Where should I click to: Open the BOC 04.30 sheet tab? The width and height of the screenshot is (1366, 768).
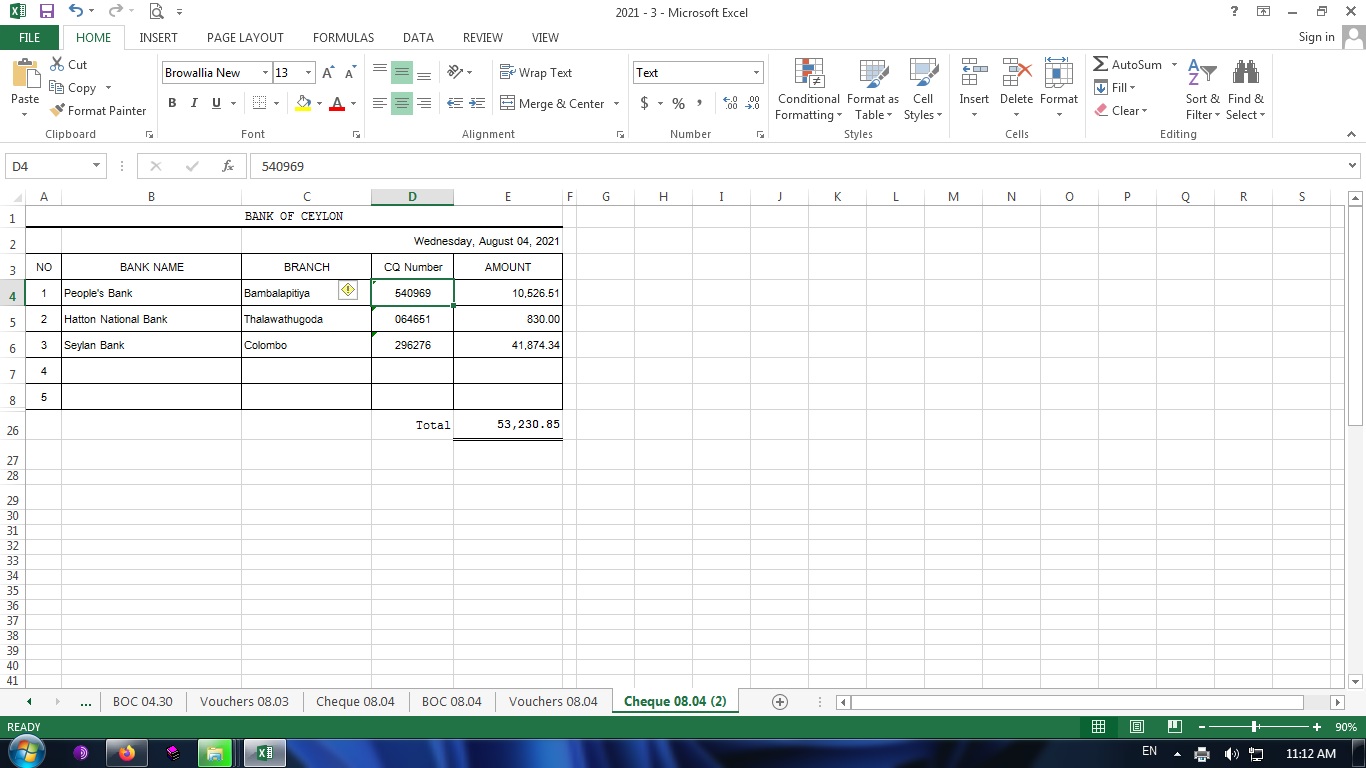click(143, 701)
